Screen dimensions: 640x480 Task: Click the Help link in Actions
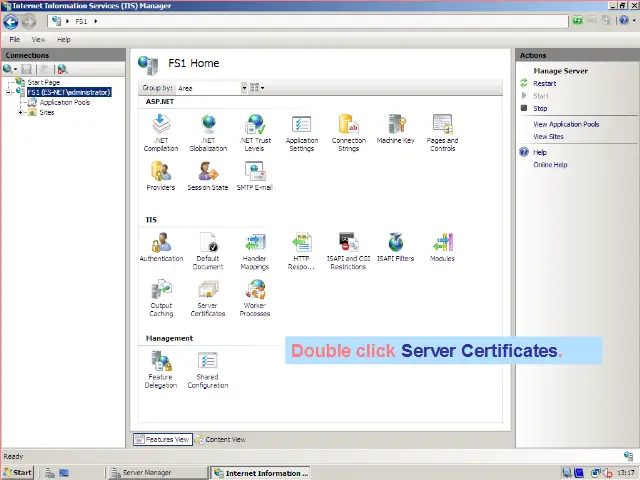(x=540, y=152)
